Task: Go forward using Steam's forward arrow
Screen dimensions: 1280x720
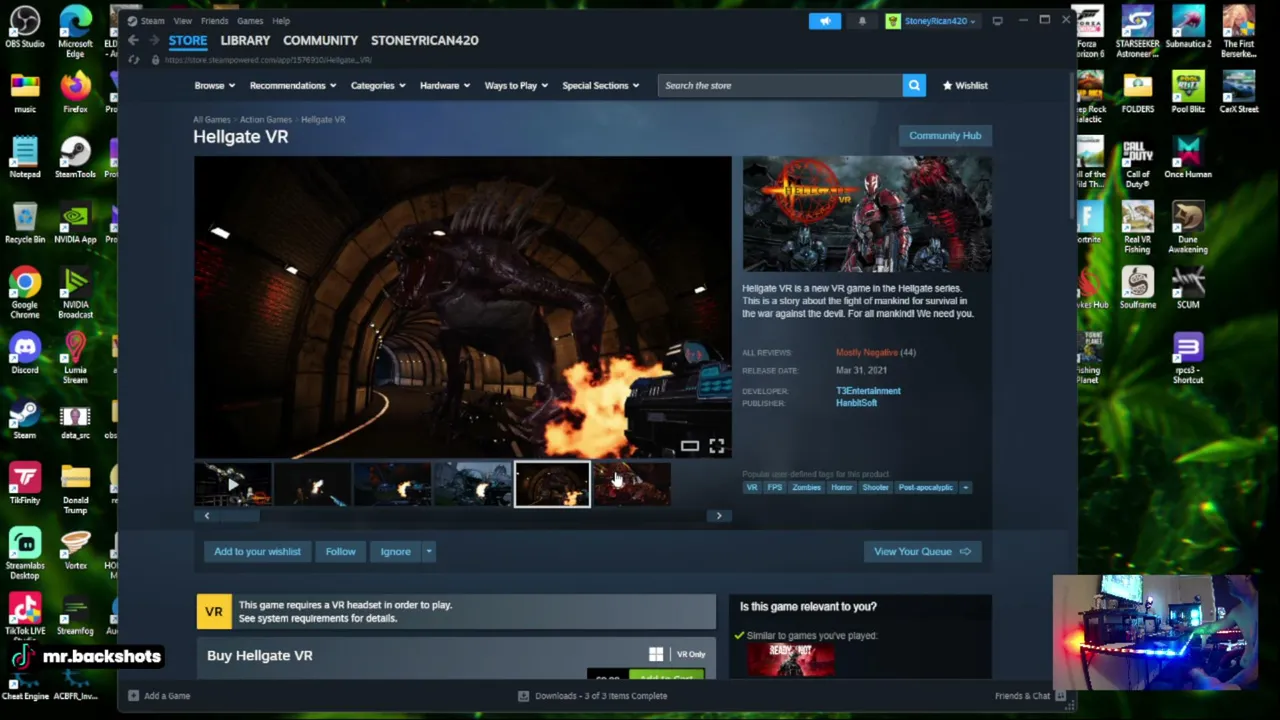Action: (x=154, y=40)
